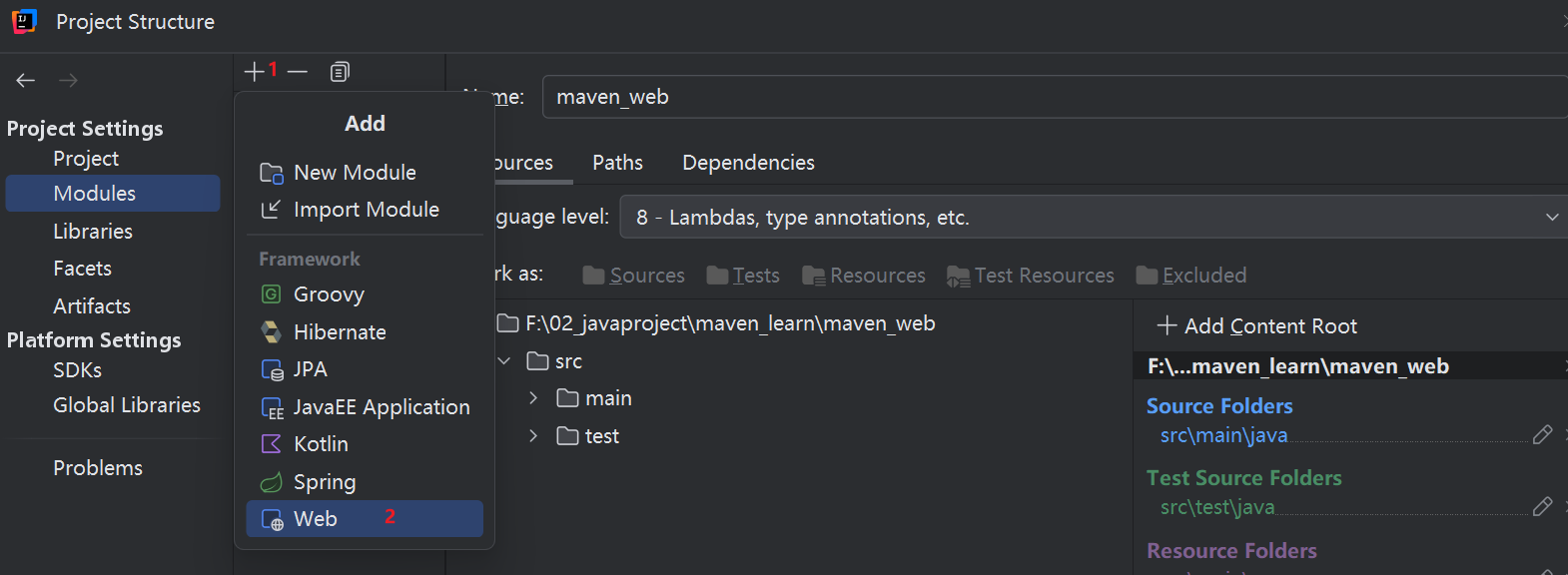Open Libraries in Project Settings

(x=93, y=232)
